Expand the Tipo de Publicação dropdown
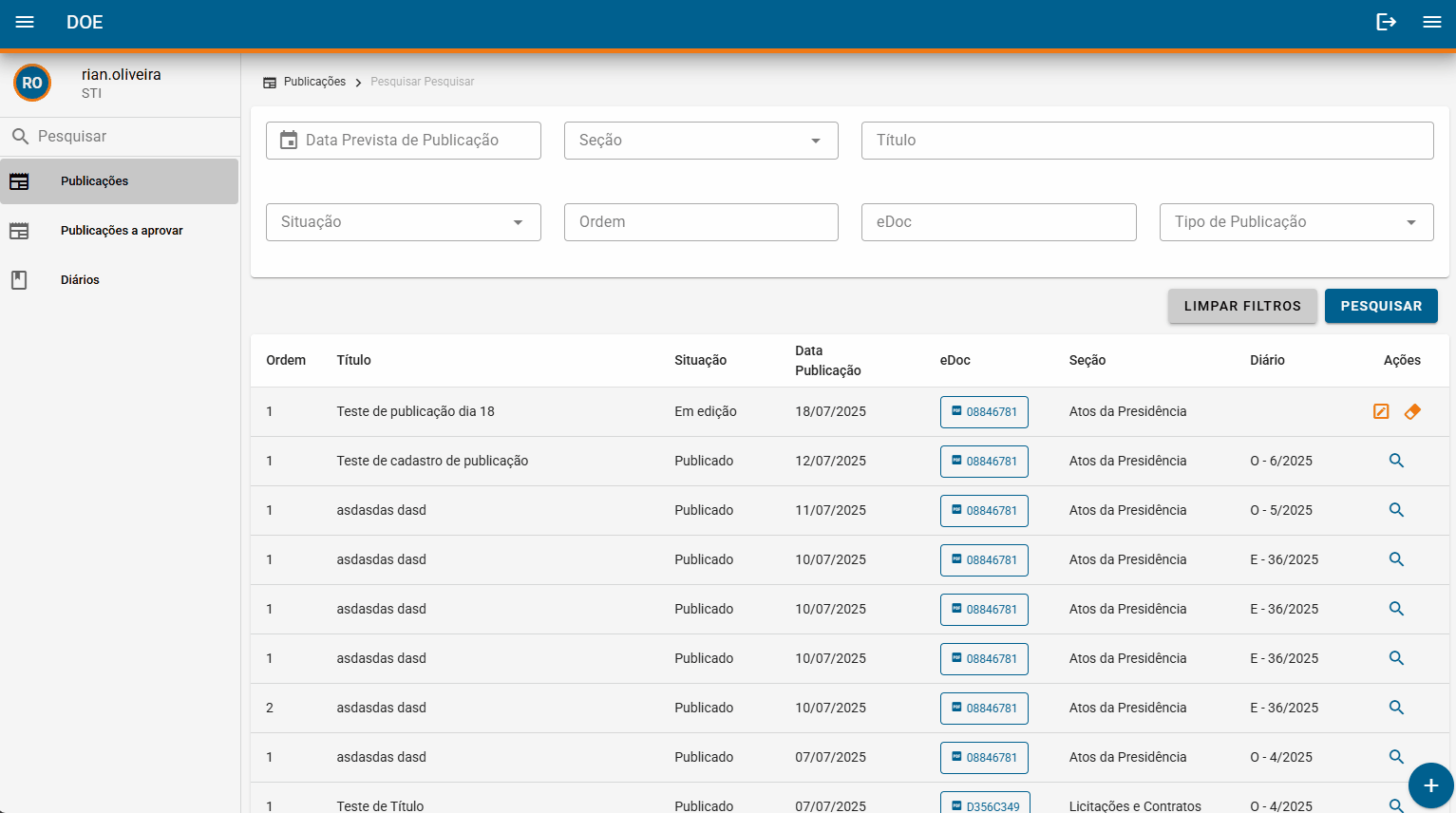This screenshot has width=1456, height=813. [1296, 222]
